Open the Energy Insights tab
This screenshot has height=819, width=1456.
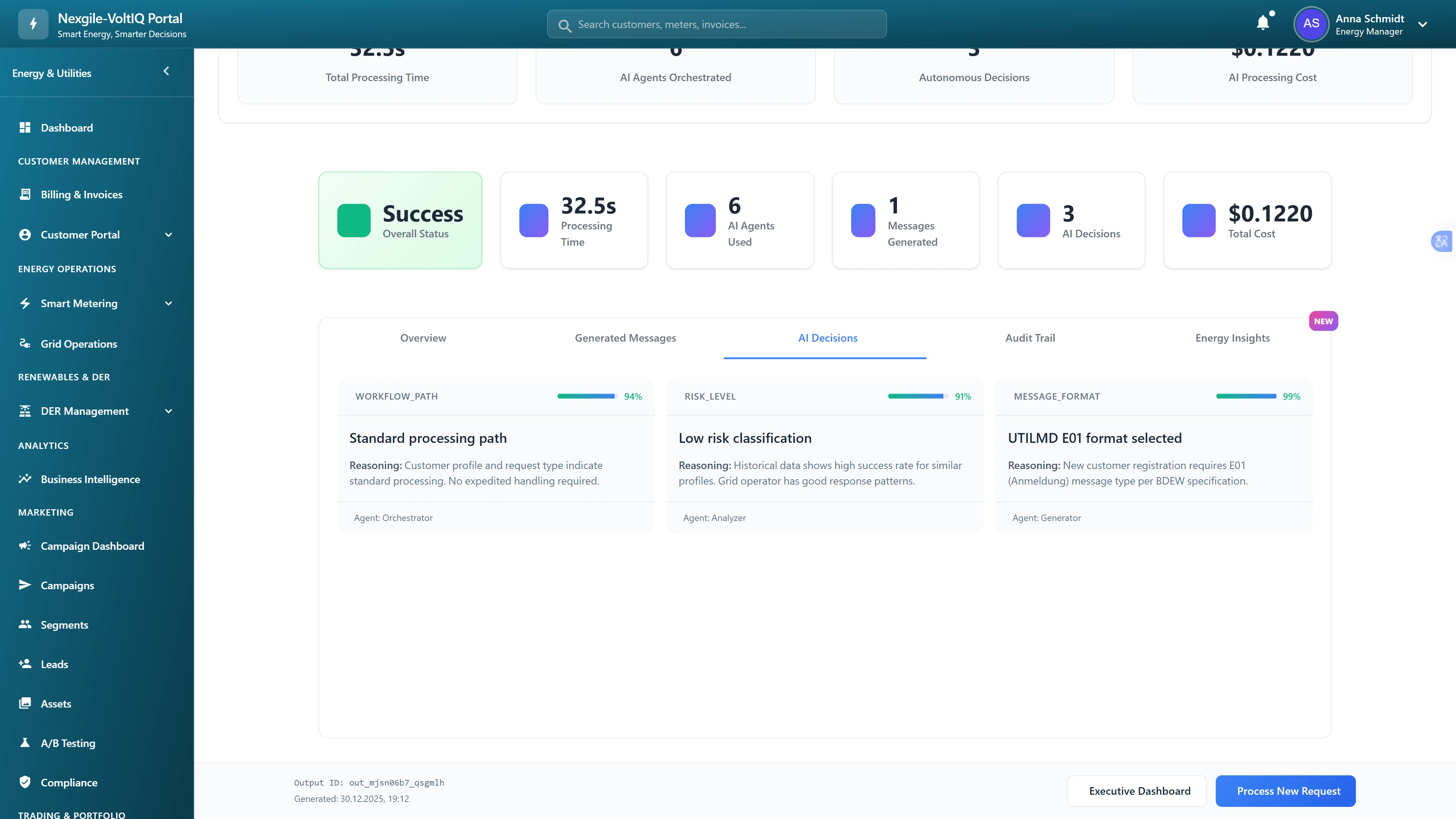click(x=1232, y=337)
